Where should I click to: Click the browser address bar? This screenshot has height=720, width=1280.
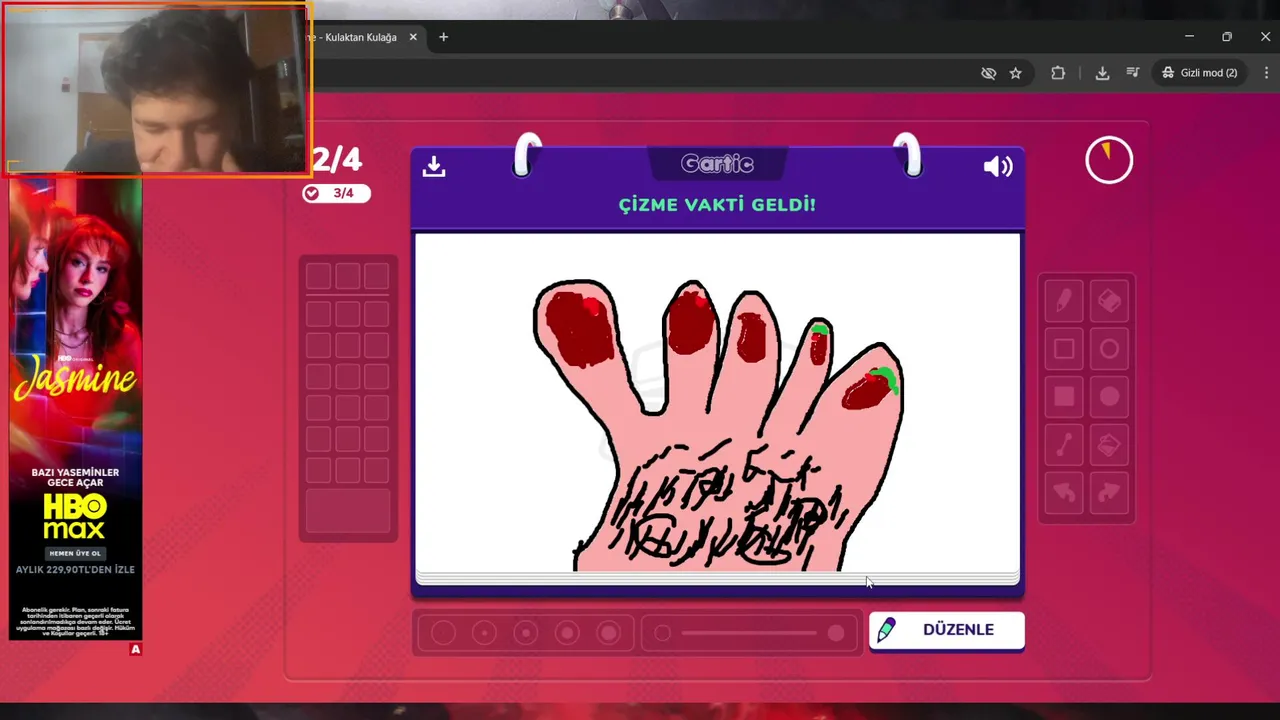click(640, 73)
